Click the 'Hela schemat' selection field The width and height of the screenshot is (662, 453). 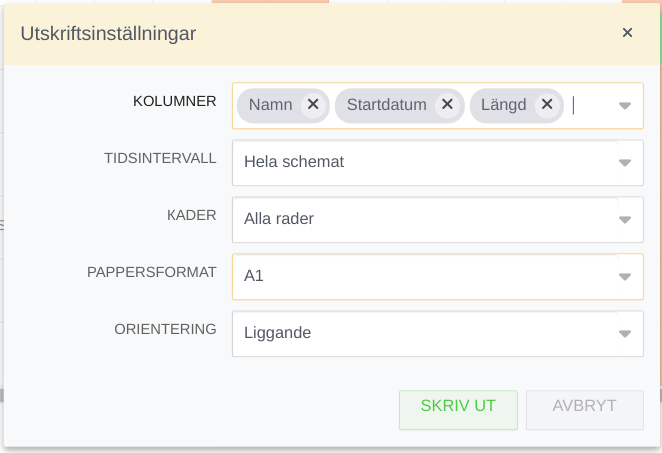420,162
